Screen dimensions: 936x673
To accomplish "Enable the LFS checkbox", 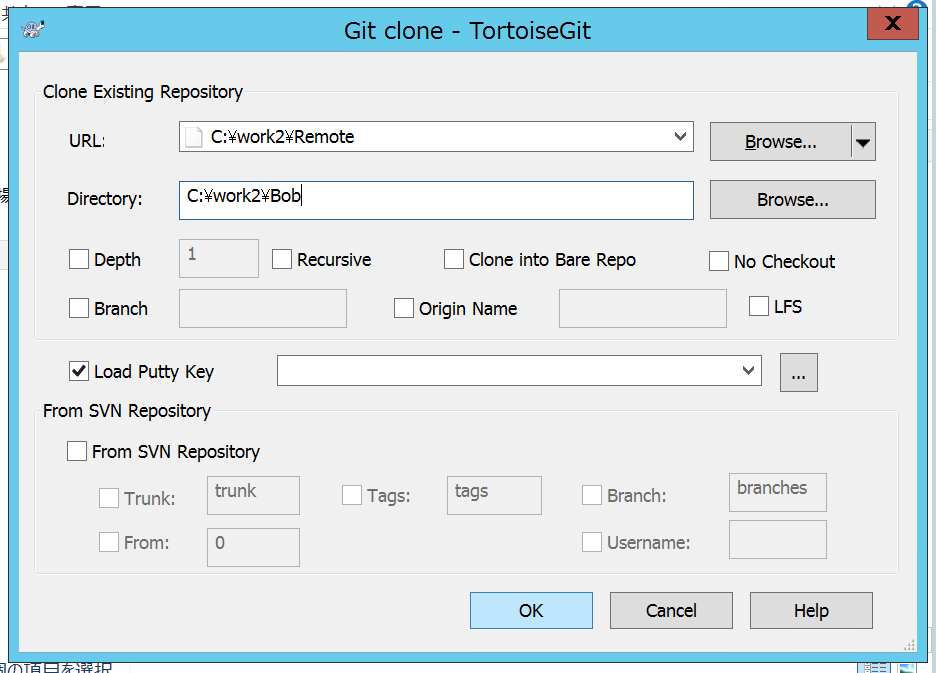I will coord(759,306).
